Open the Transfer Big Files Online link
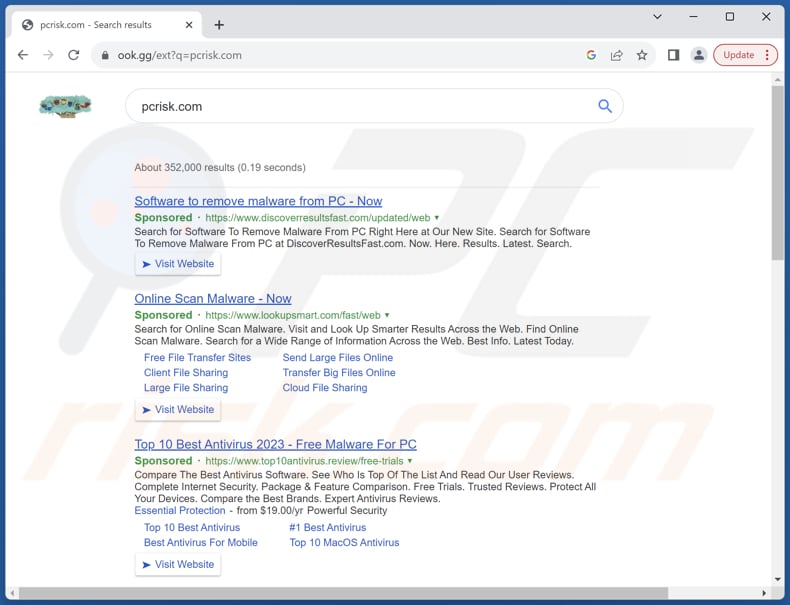 [x=339, y=373]
